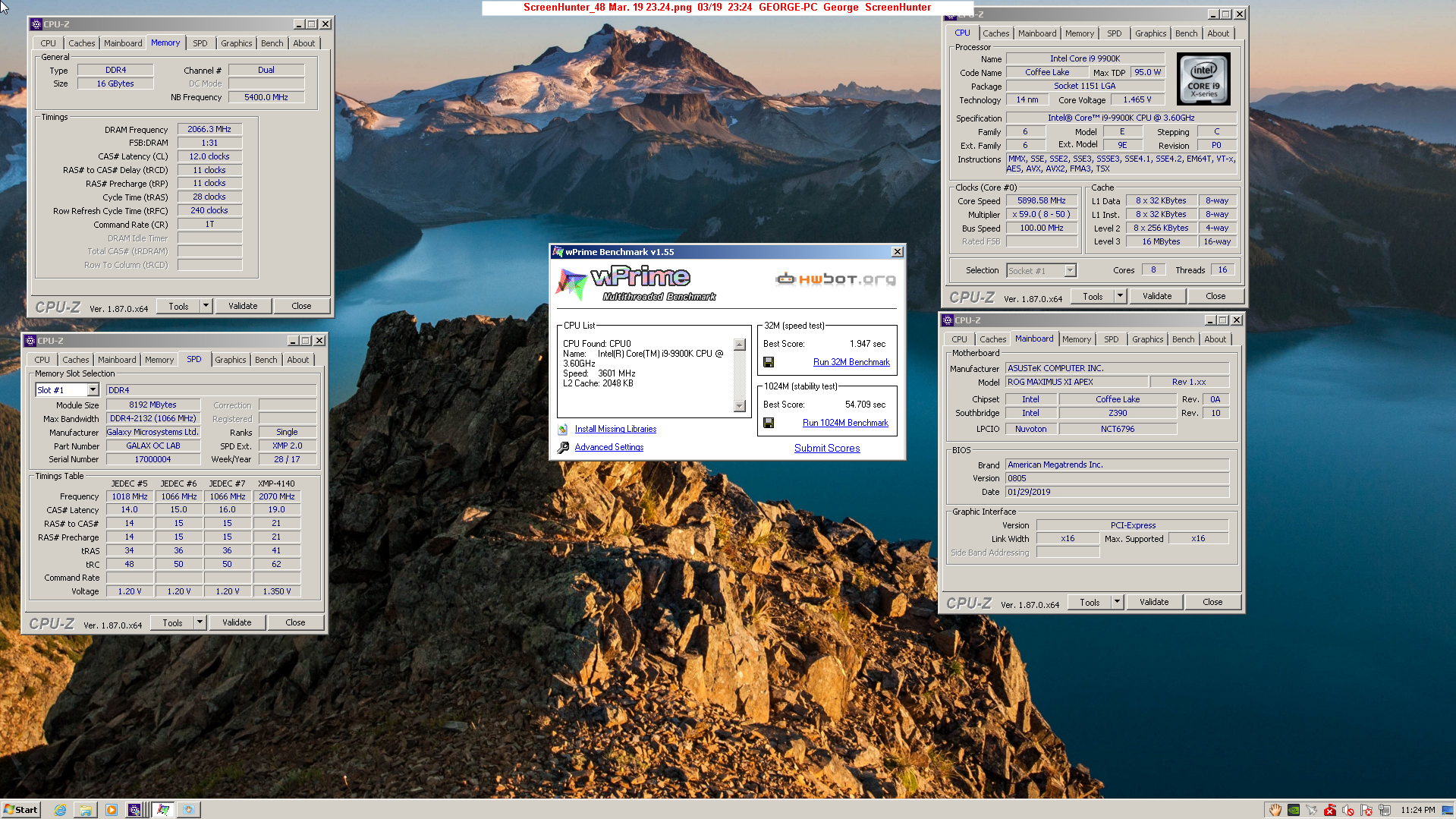The width and height of the screenshot is (1456, 819).
Task: Open Windows Explorer folder icon in taskbar
Action: point(86,810)
